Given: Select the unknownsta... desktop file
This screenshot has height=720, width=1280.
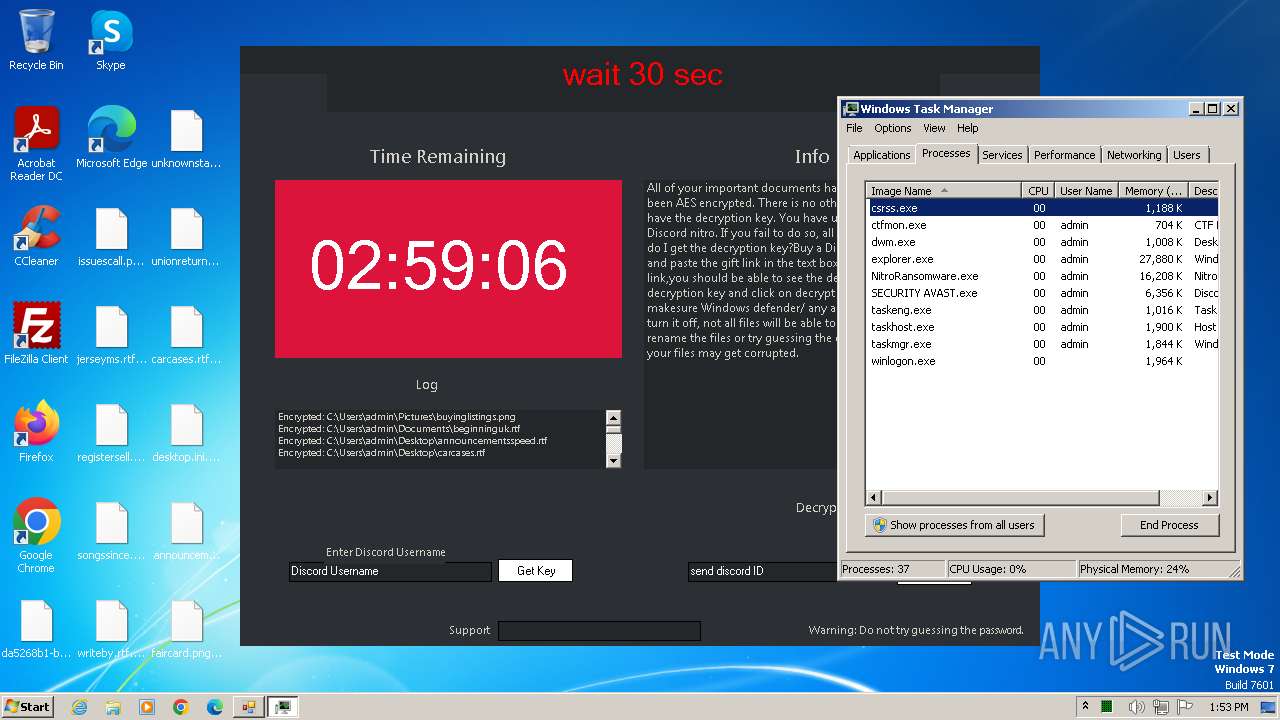Looking at the screenshot, I should click(186, 138).
